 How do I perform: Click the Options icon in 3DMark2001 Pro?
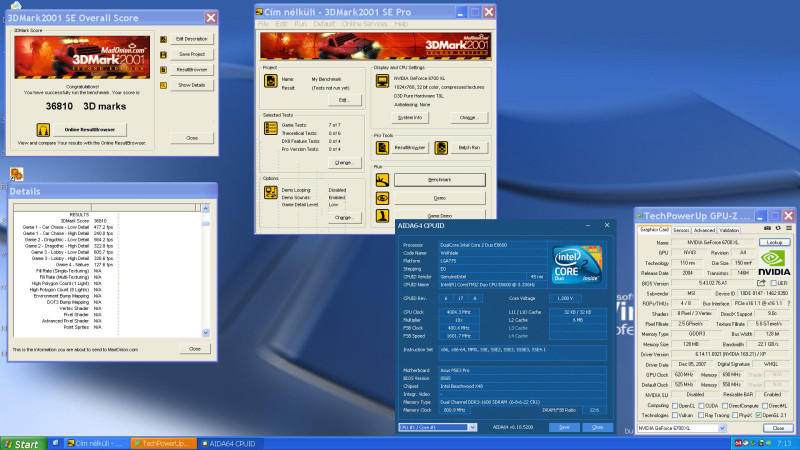[270, 192]
